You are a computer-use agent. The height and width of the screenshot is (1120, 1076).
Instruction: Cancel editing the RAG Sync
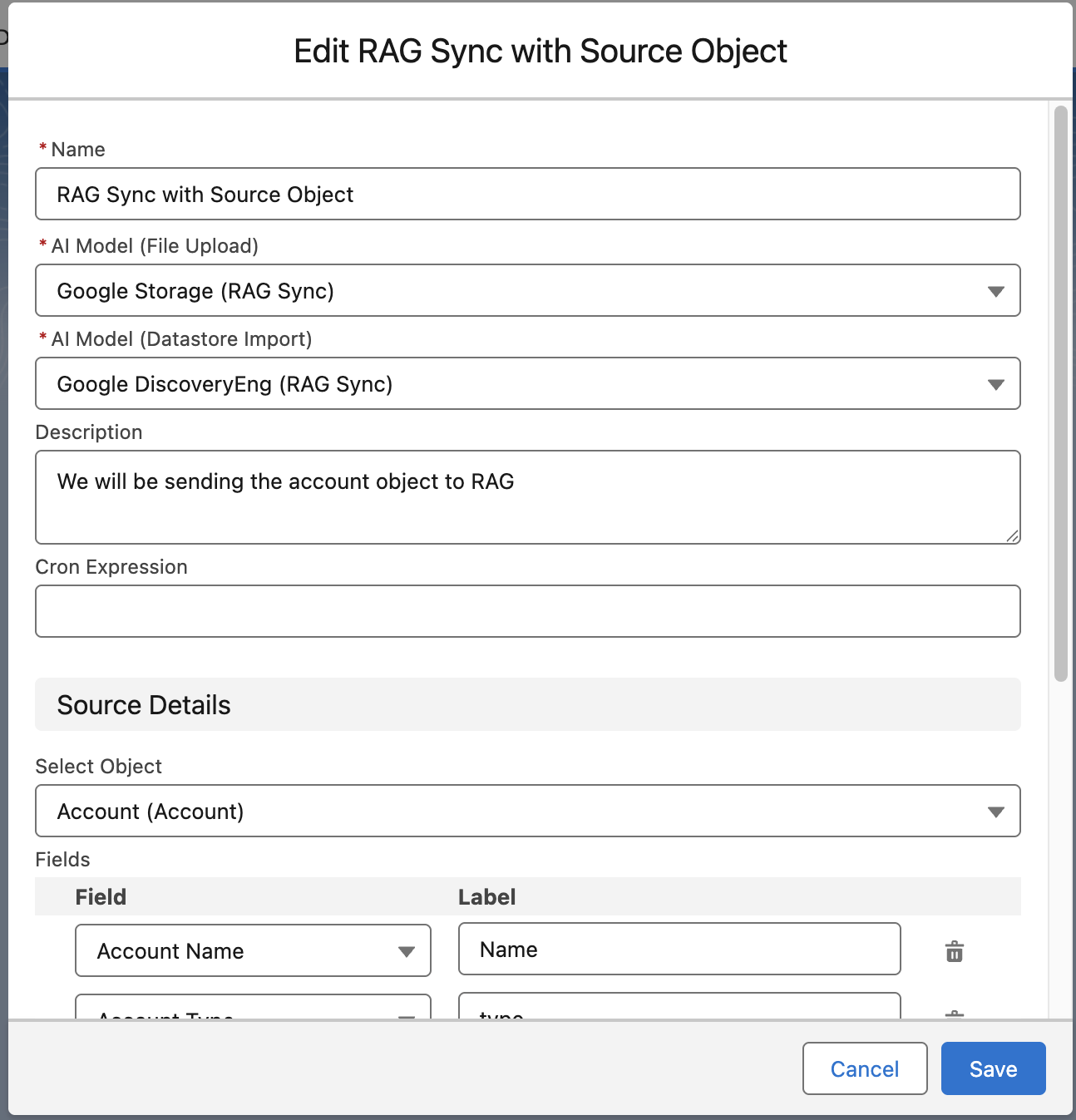pos(864,1069)
